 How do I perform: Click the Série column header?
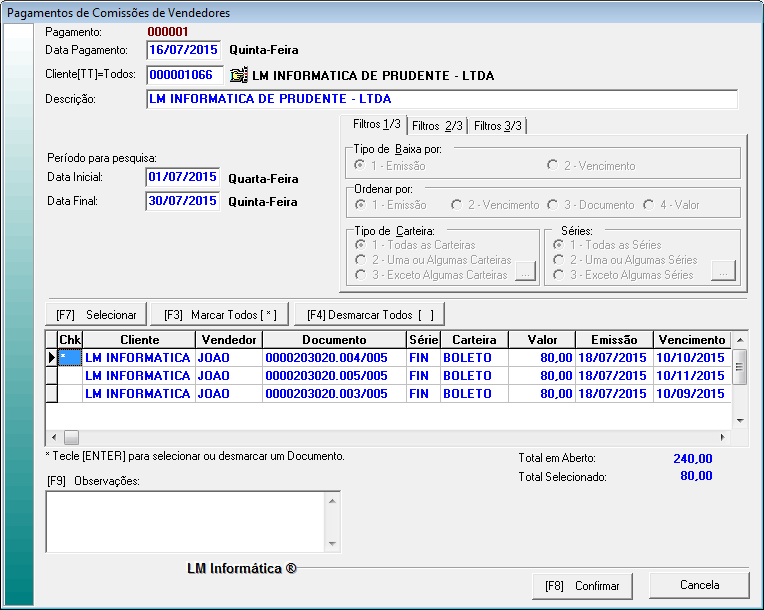point(423,340)
